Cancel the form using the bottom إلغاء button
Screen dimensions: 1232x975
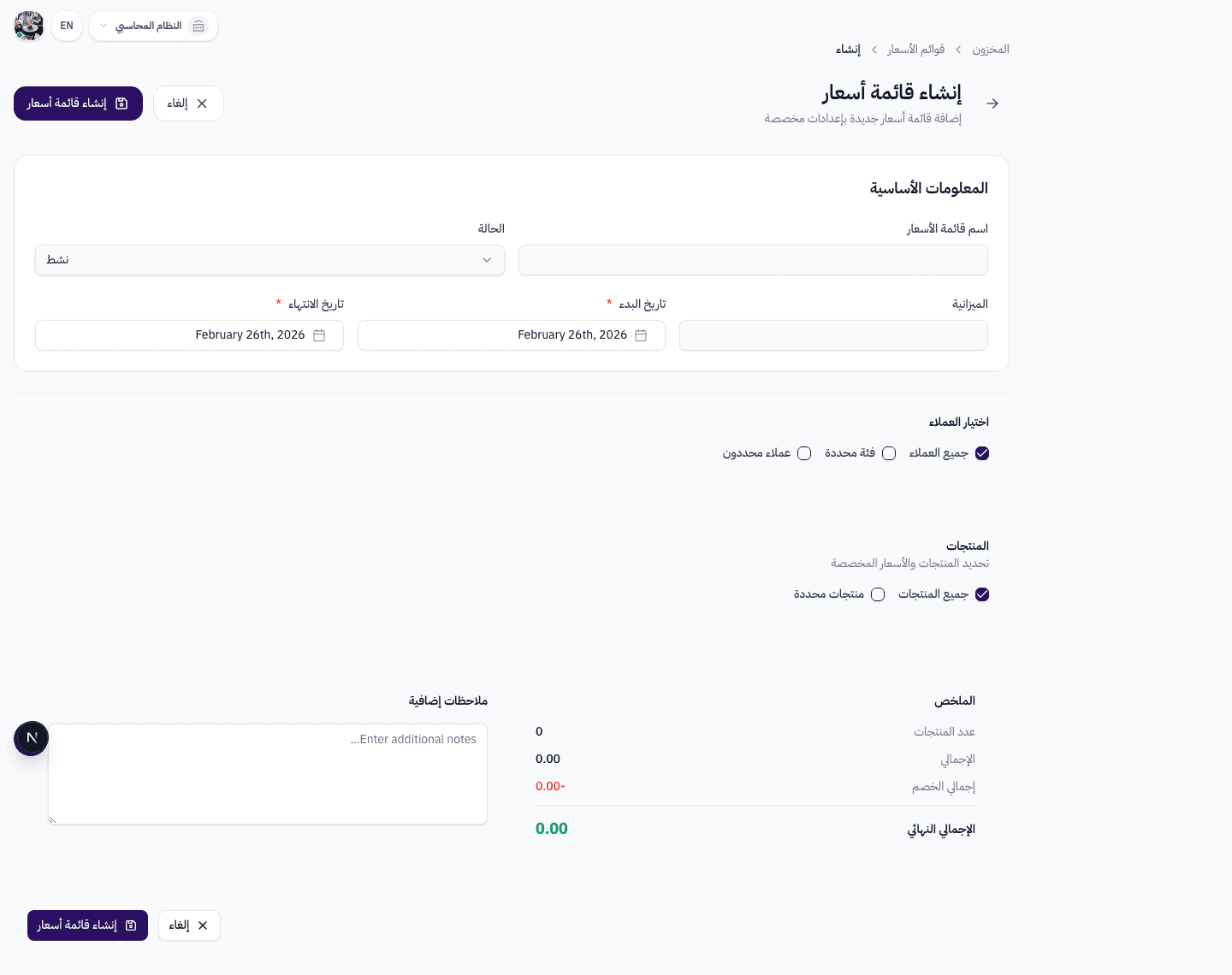(x=189, y=925)
